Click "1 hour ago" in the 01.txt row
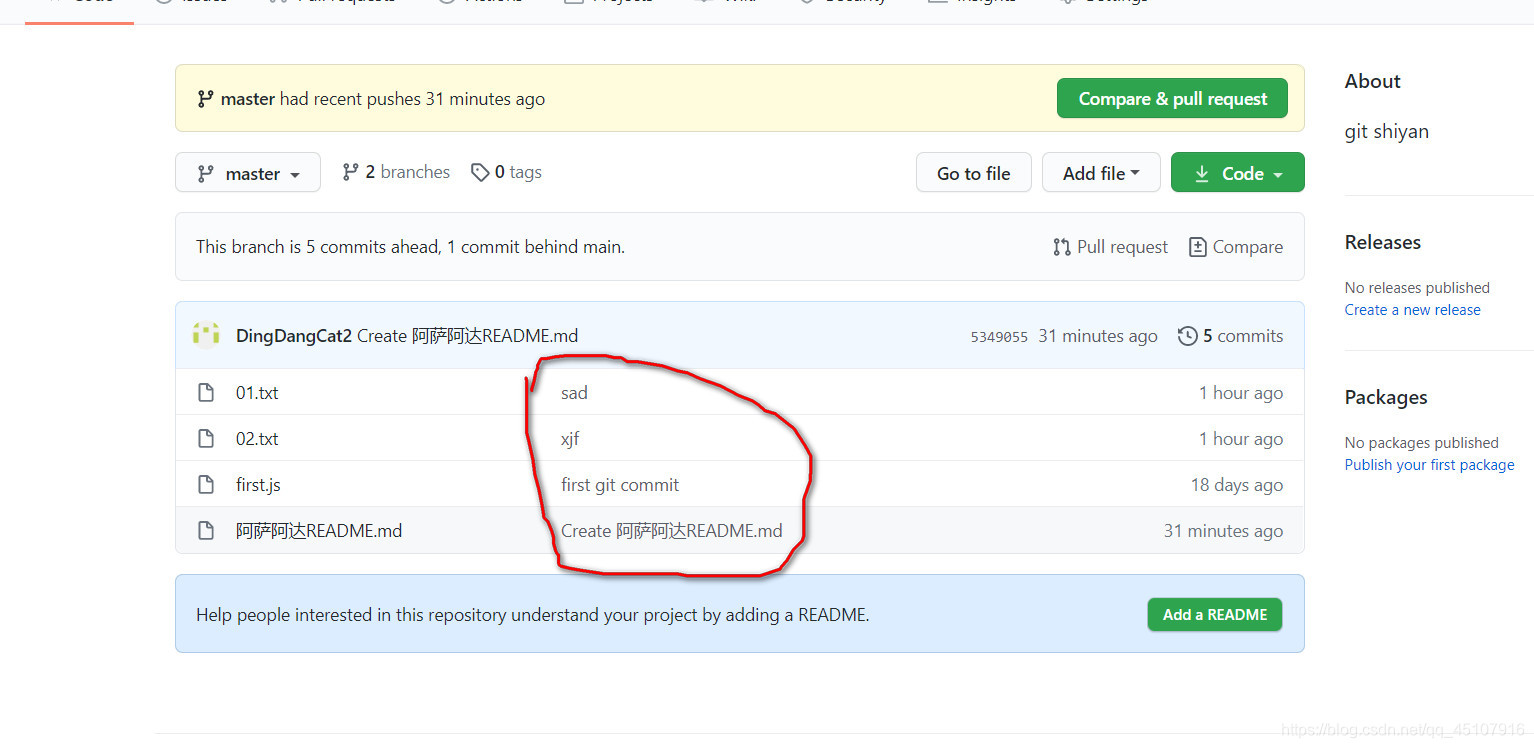1534x748 pixels. click(x=1241, y=393)
